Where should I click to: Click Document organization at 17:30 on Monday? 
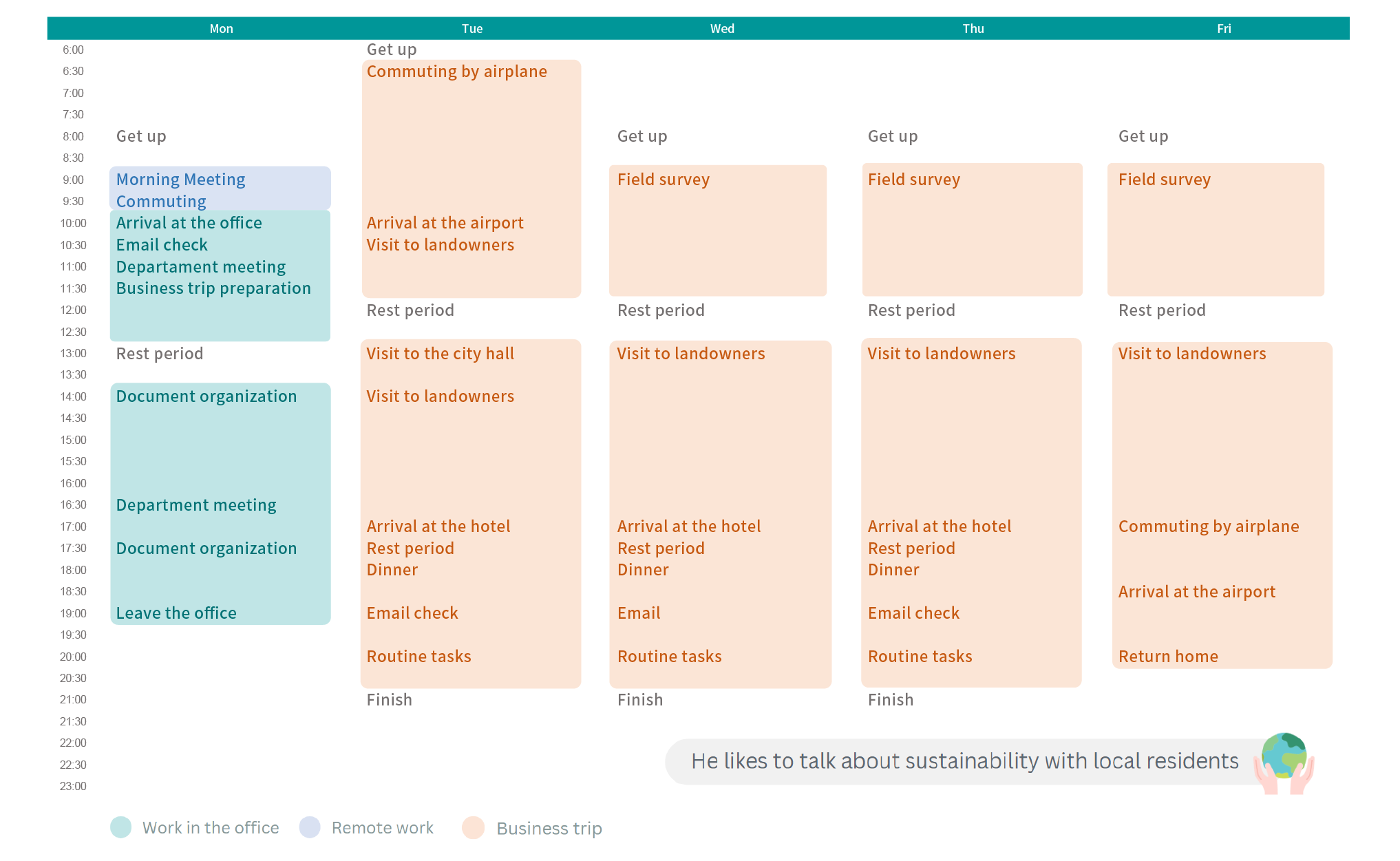point(206,549)
